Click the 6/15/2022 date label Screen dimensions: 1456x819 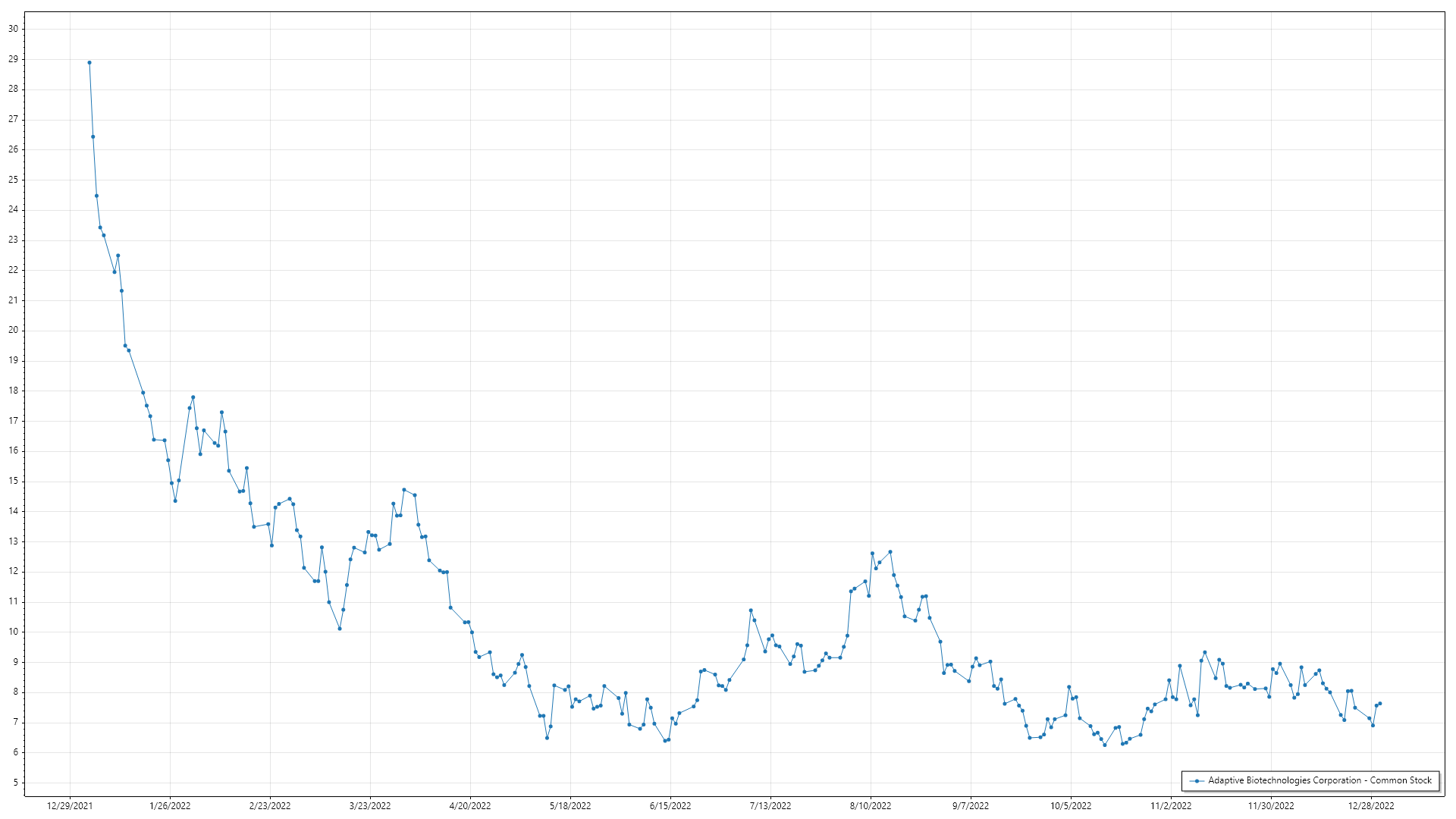670,806
